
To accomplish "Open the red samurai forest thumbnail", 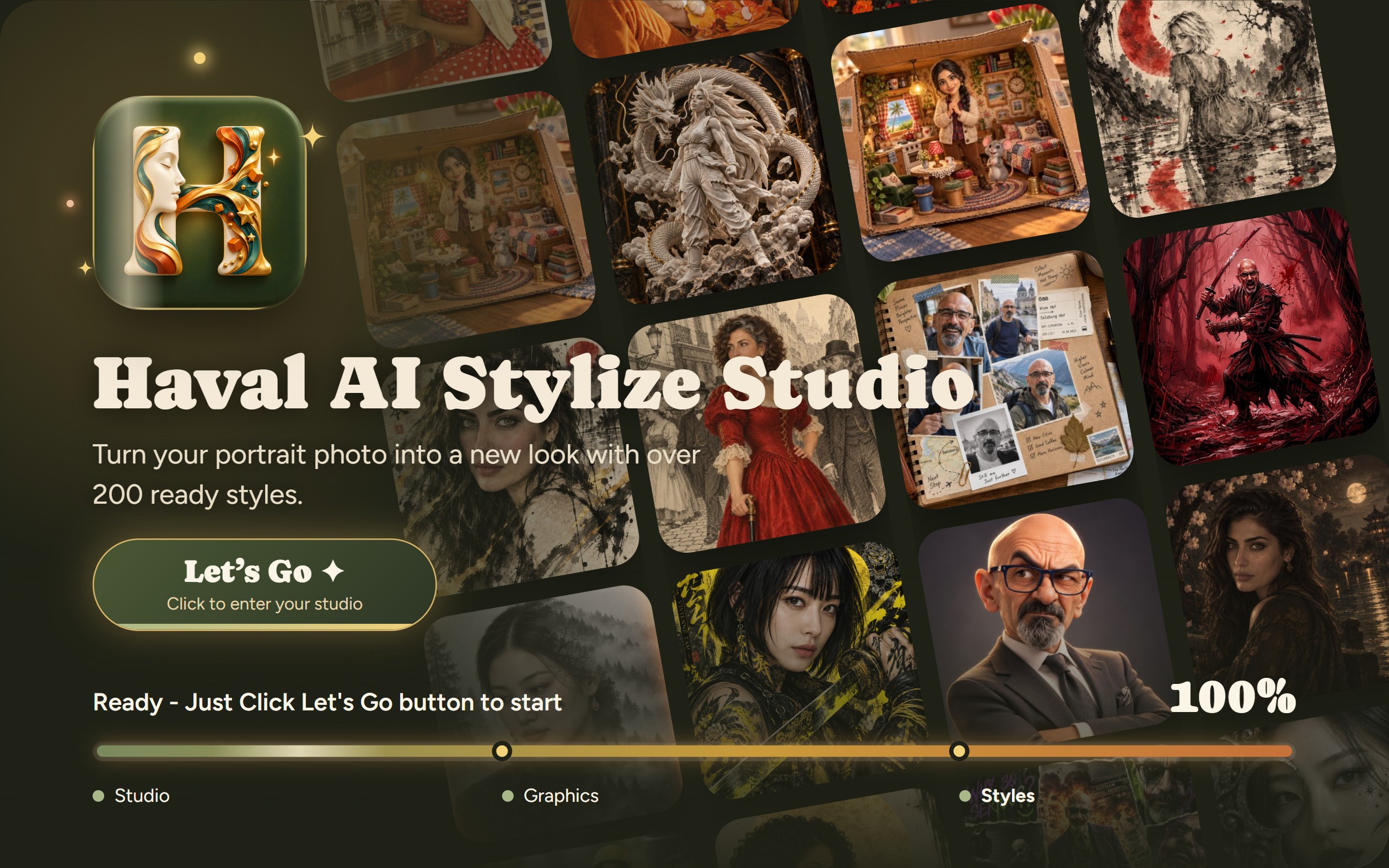I will tap(1251, 337).
